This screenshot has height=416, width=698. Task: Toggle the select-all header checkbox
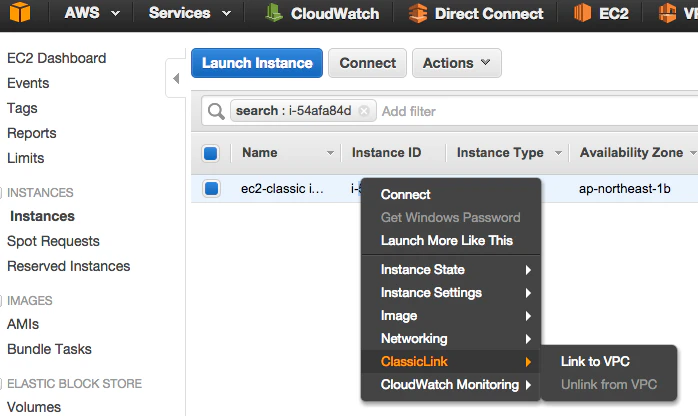(x=211, y=153)
